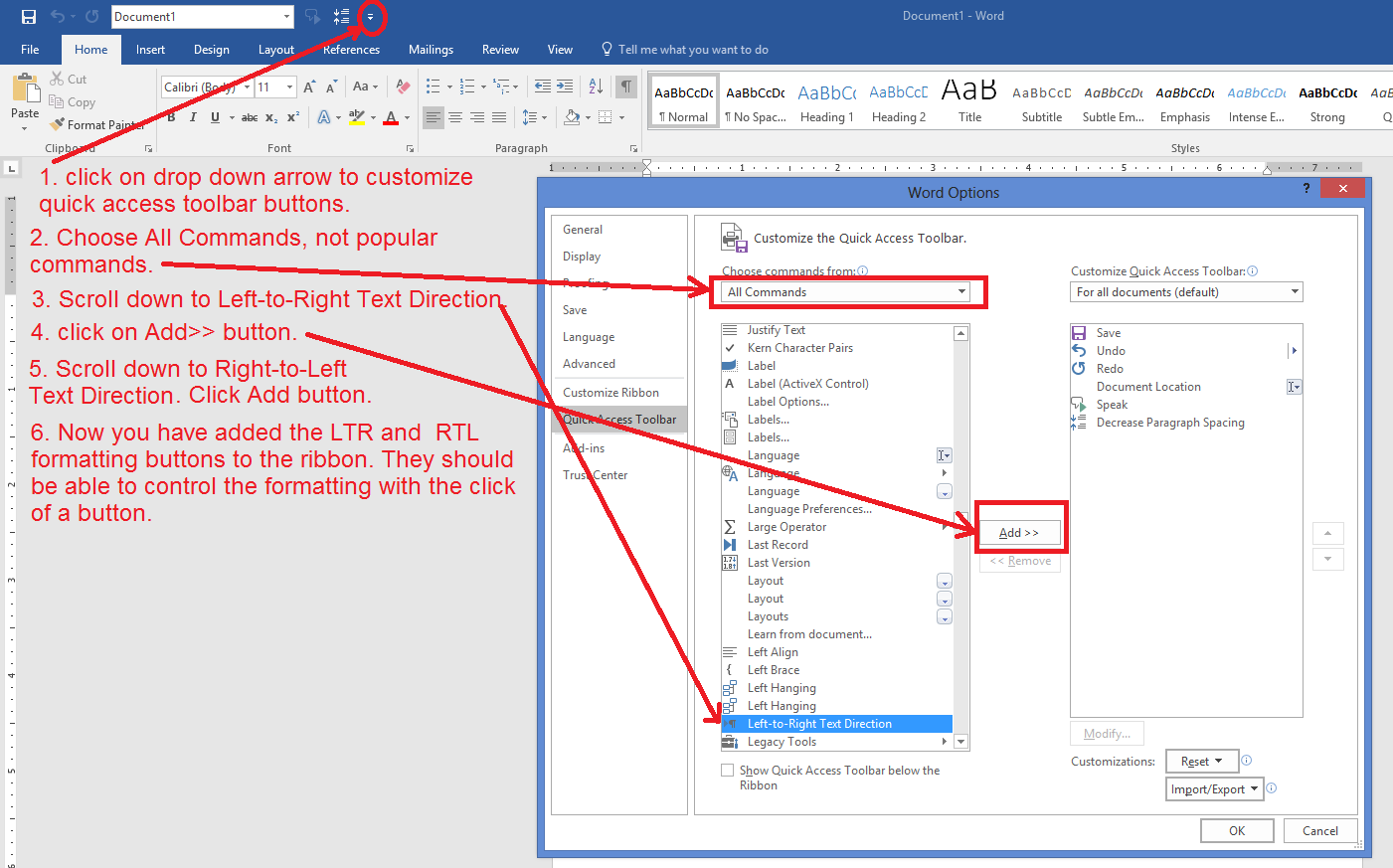Viewport: 1393px width, 868px height.
Task: Toggle Strikethrough formatting
Action: coord(250,117)
